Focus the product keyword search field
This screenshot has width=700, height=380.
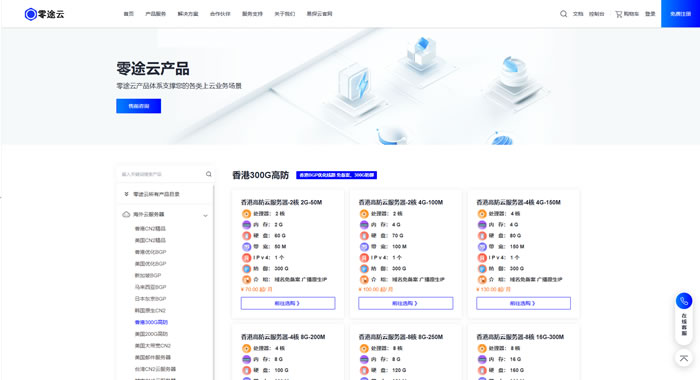(162, 174)
